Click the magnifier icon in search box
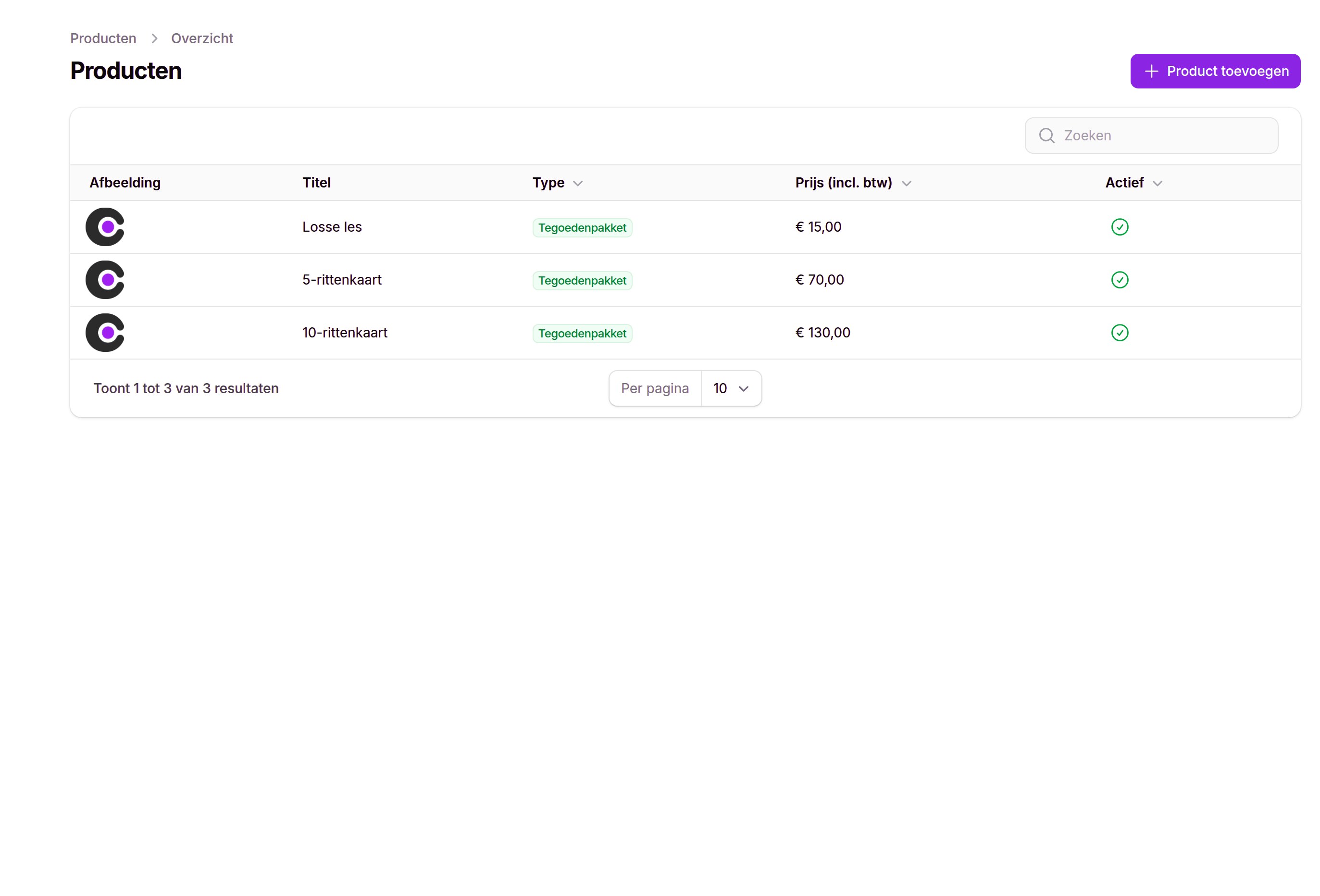Screen dimensions: 1320x896 1046,136
